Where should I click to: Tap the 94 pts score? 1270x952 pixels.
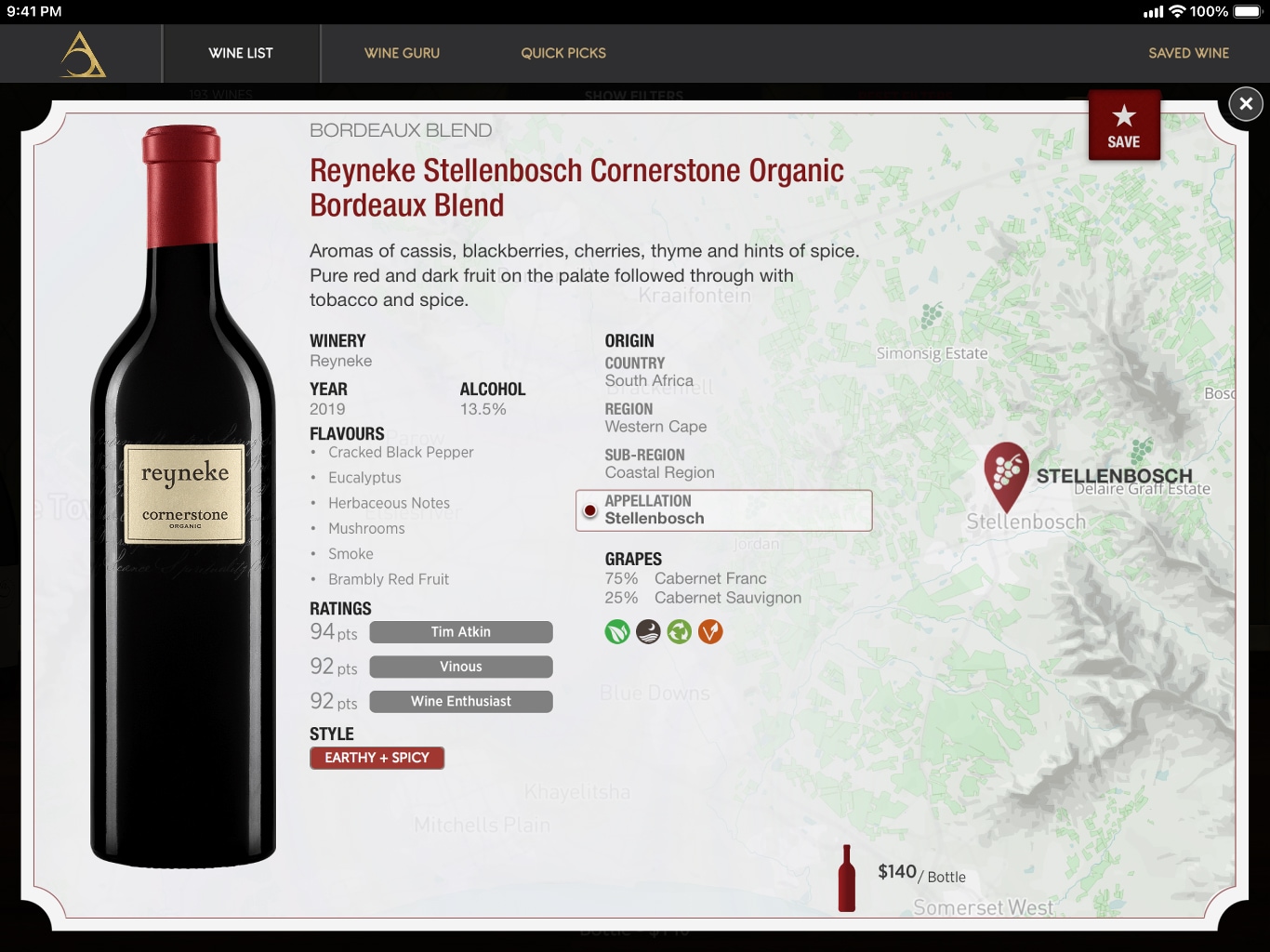[333, 632]
